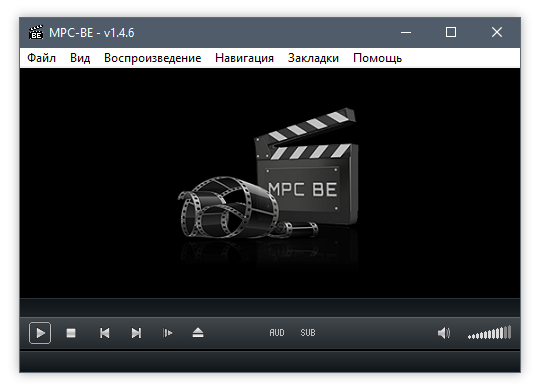The width and height of the screenshot is (540, 390).
Task: Open a file with the eject icon
Action: 198,333
